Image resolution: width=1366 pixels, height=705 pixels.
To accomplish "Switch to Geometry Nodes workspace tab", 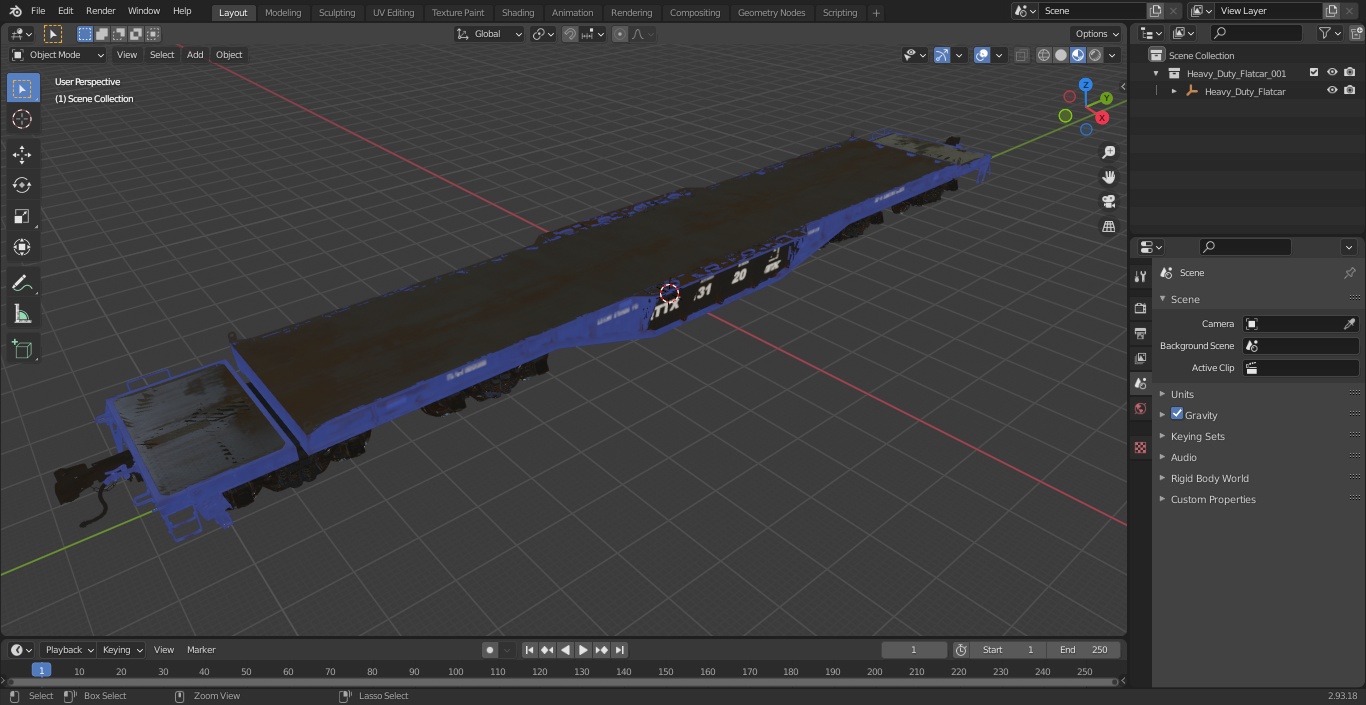I will pos(771,12).
